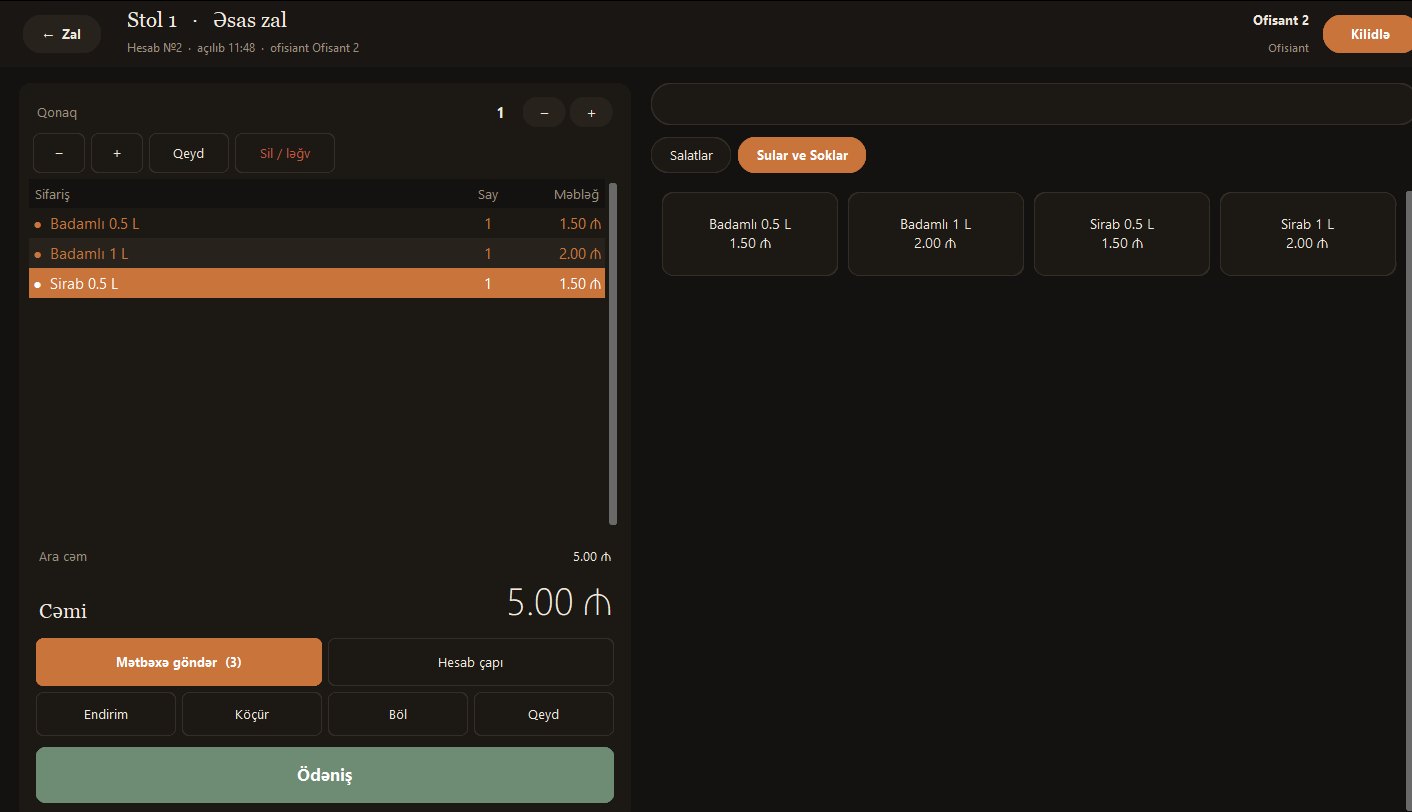Proceed to payment with Ödəniş
Viewport: 1412px width, 812px height.
325,775
